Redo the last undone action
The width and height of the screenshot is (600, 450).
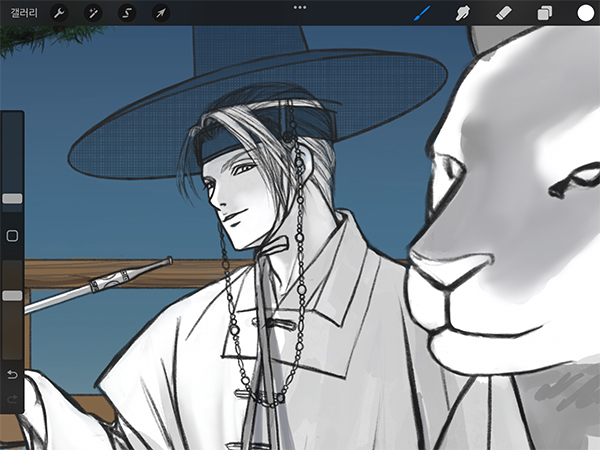pyautogui.click(x=12, y=399)
